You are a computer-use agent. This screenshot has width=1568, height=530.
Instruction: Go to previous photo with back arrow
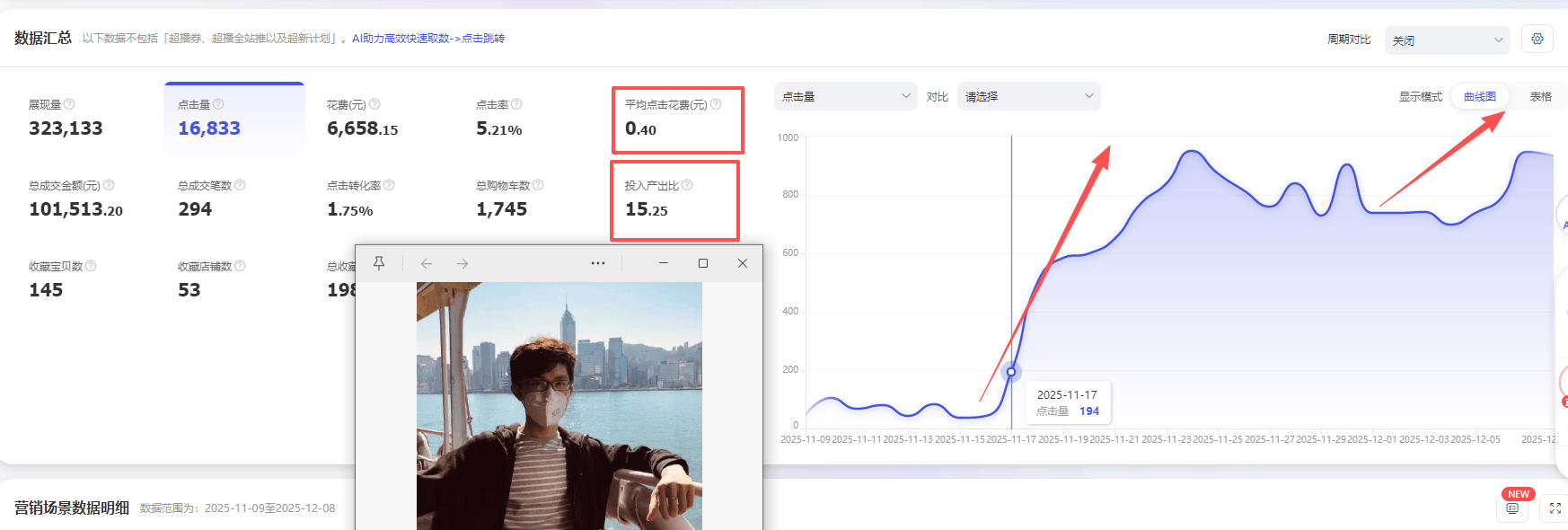point(427,263)
